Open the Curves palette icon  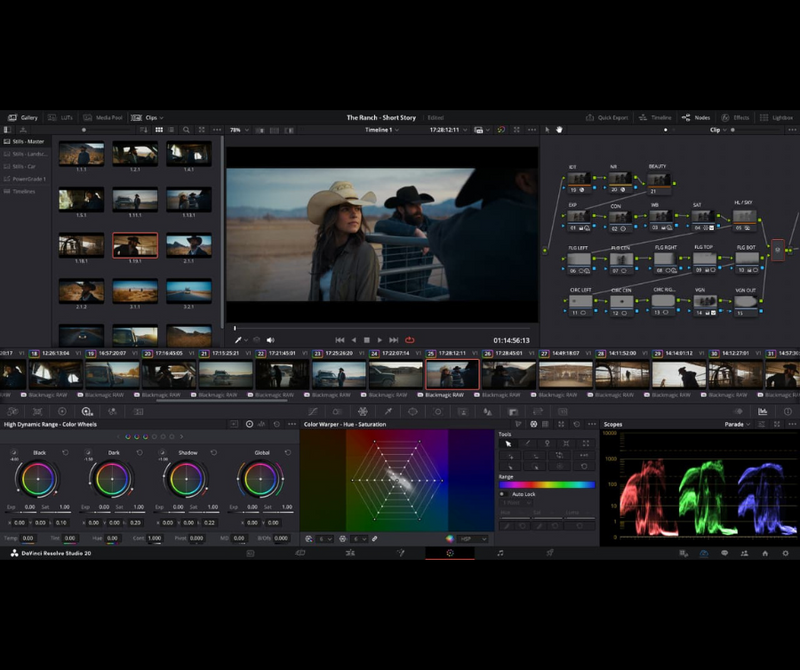click(313, 412)
